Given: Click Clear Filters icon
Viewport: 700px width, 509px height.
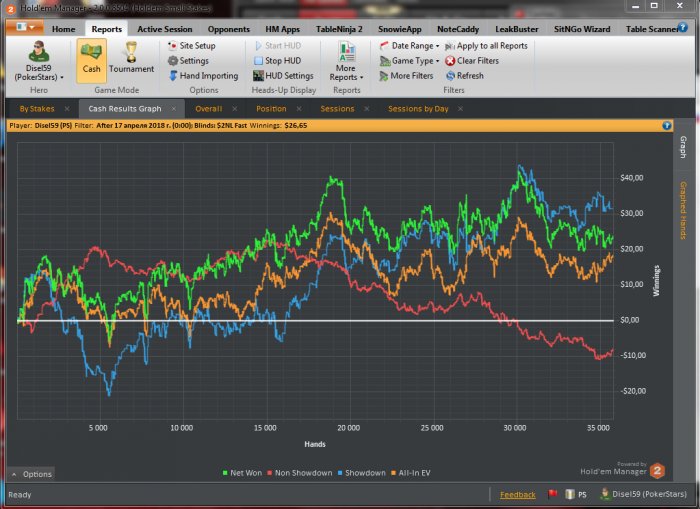Looking at the screenshot, I should click(x=451, y=61).
